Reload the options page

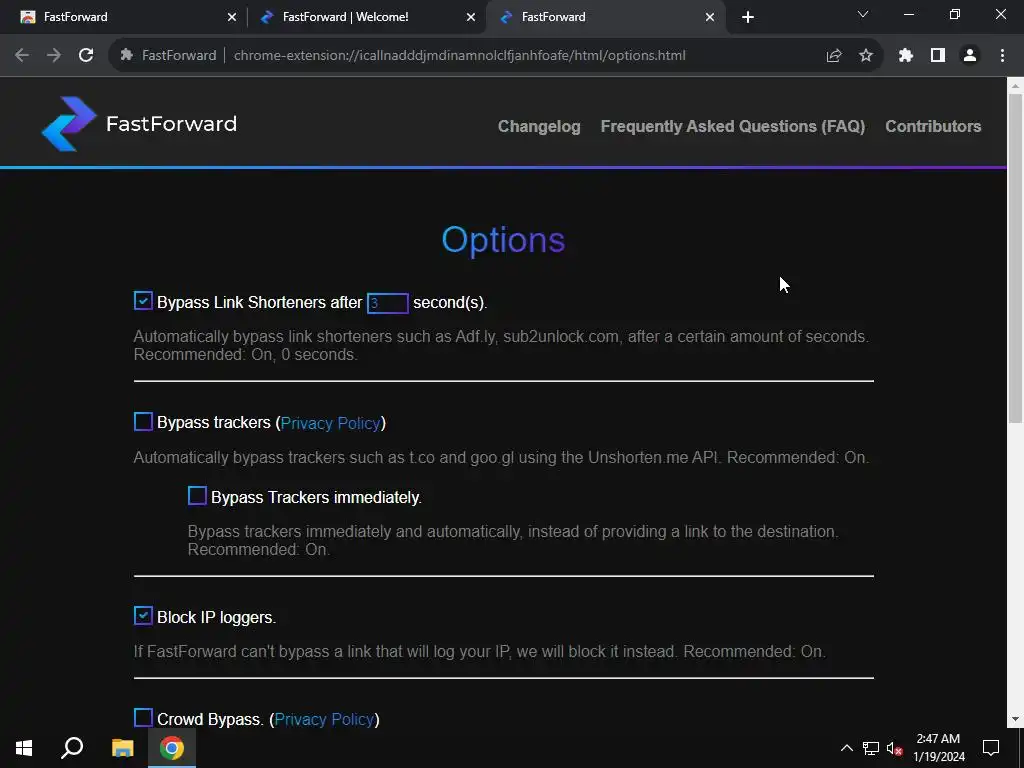click(x=86, y=56)
